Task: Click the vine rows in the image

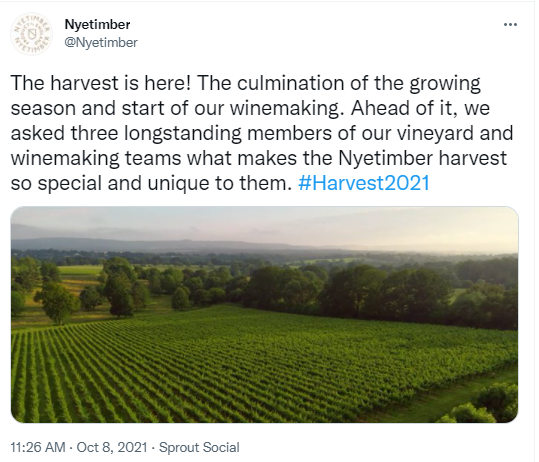Action: click(241, 368)
